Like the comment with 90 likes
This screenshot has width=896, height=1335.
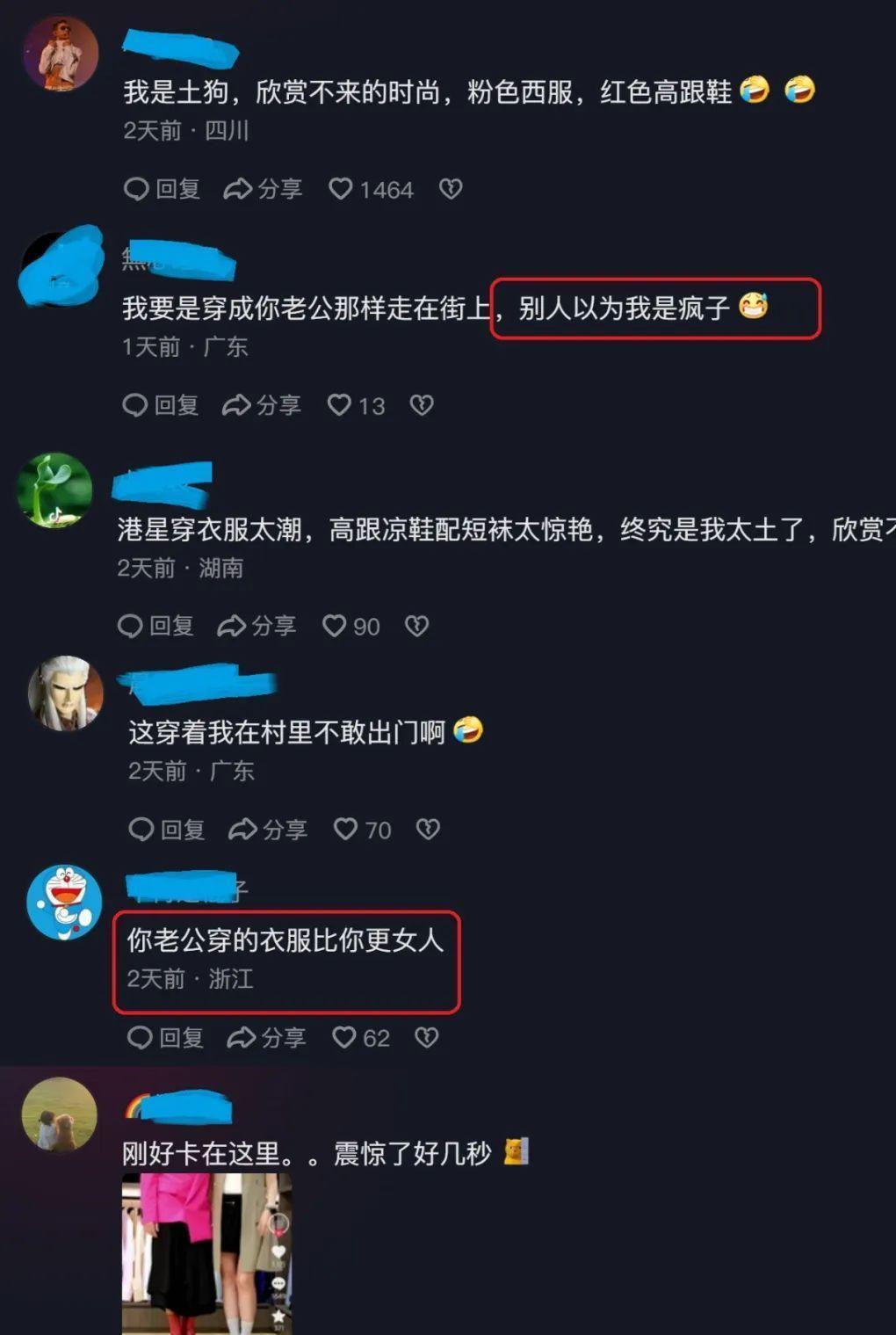(350, 626)
